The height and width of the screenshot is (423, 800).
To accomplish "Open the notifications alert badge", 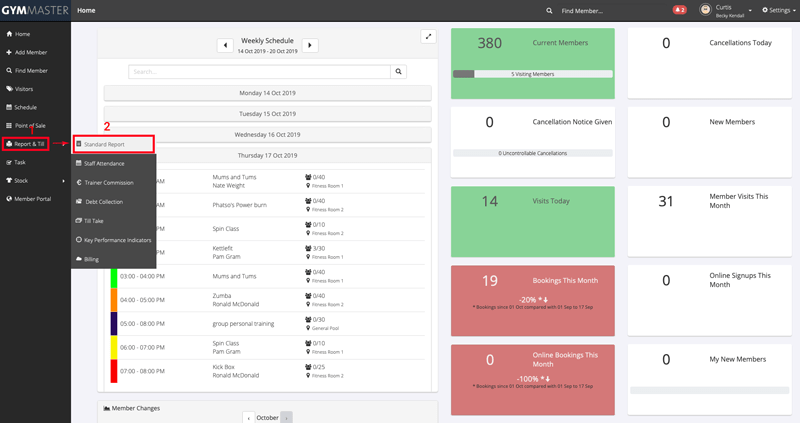I will point(679,10).
